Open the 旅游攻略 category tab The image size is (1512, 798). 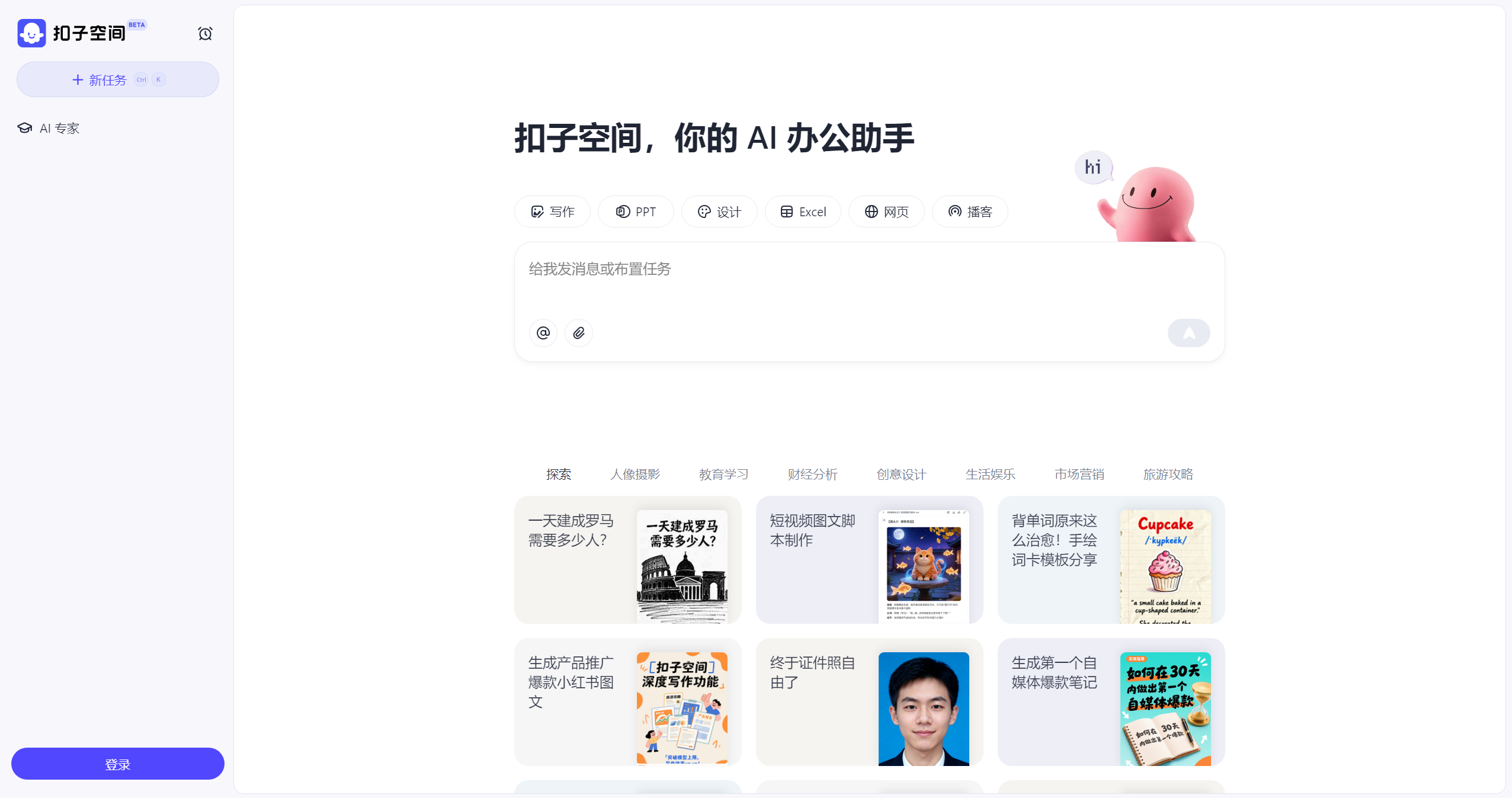1168,474
